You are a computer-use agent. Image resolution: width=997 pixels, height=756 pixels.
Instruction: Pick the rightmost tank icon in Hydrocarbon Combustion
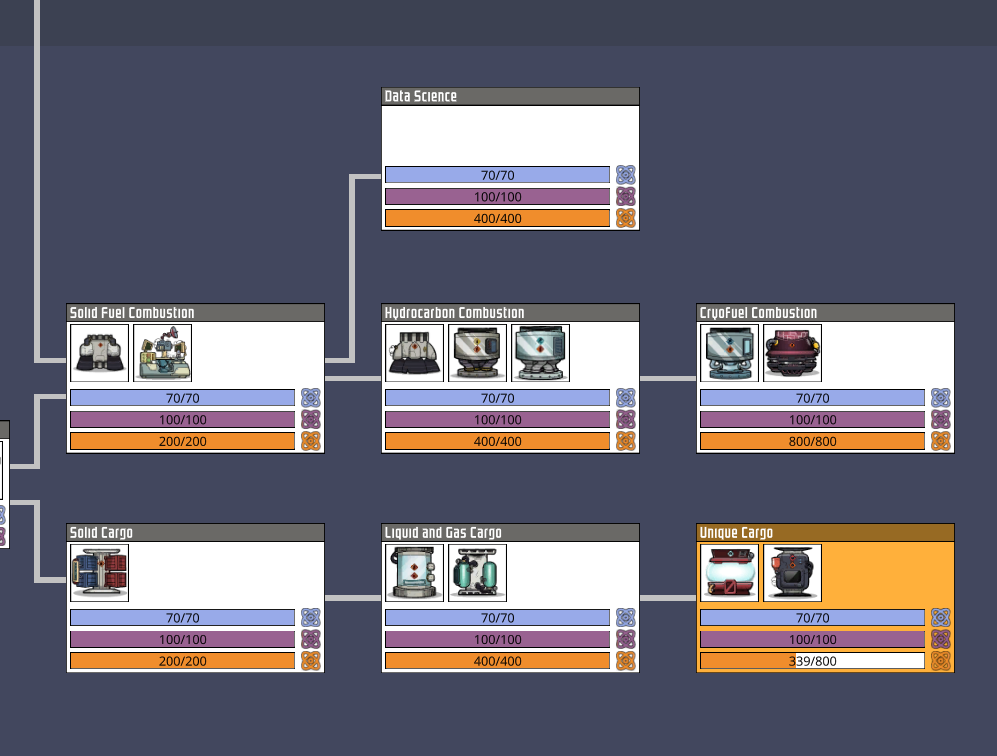541,353
